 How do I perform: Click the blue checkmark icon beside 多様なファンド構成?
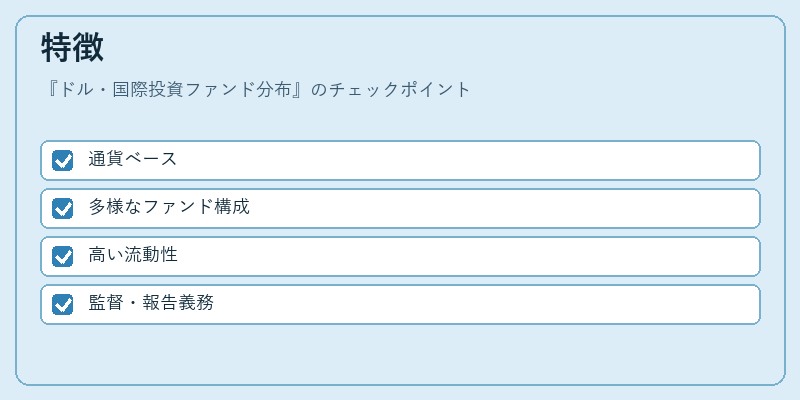point(63,208)
